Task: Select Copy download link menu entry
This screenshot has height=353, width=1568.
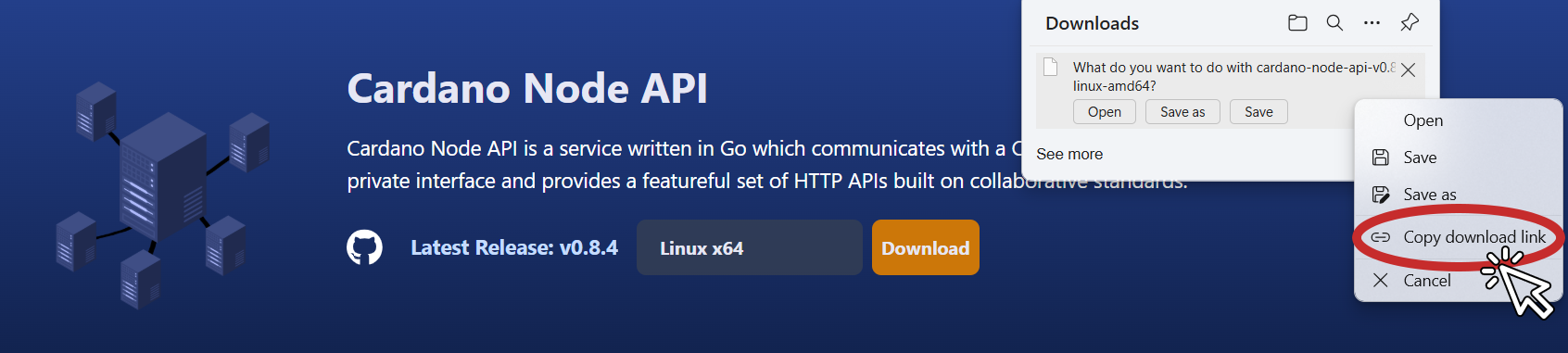Action: tap(1459, 237)
